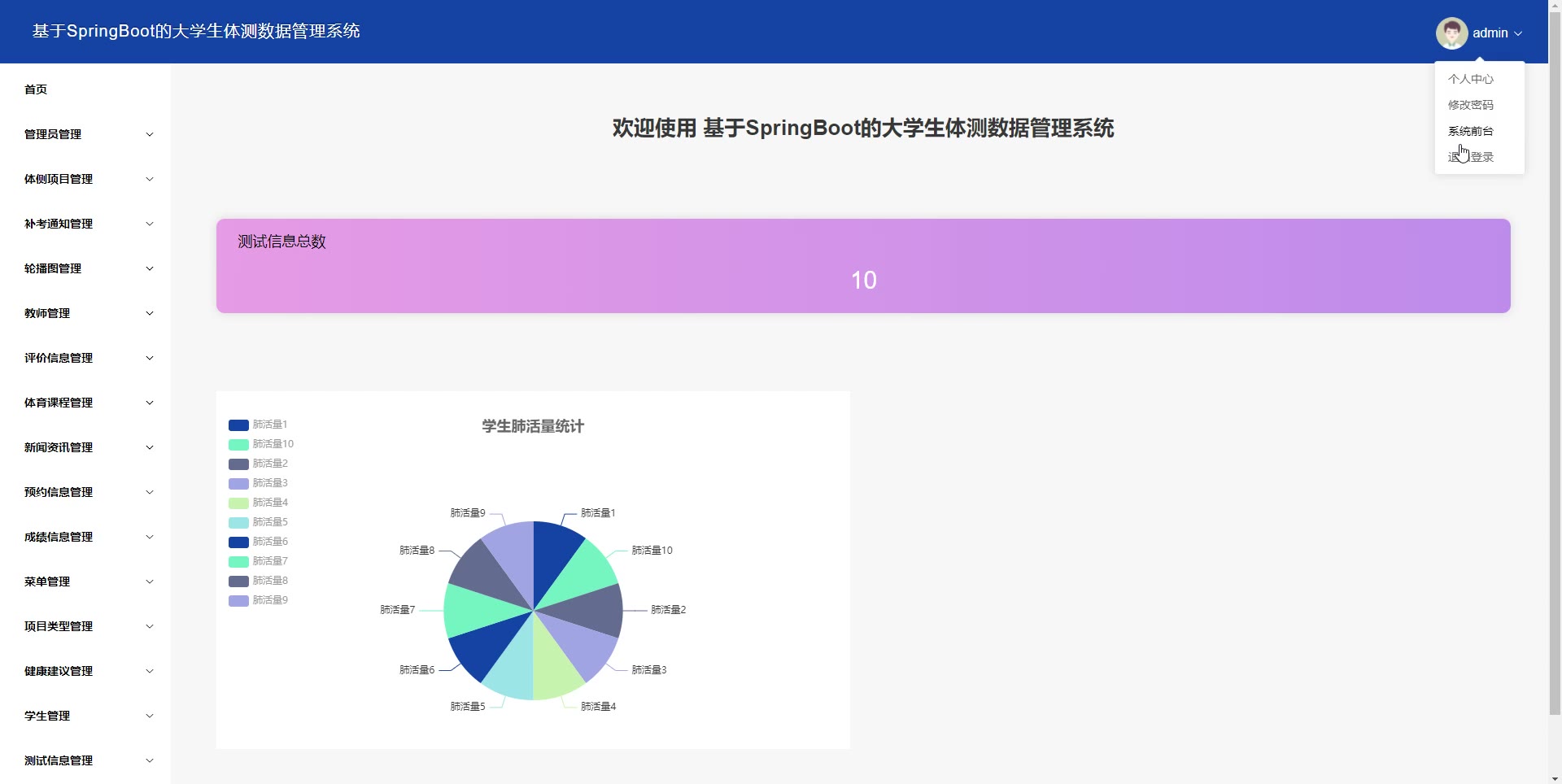Click the admin avatar image
1562x784 pixels.
(1451, 33)
